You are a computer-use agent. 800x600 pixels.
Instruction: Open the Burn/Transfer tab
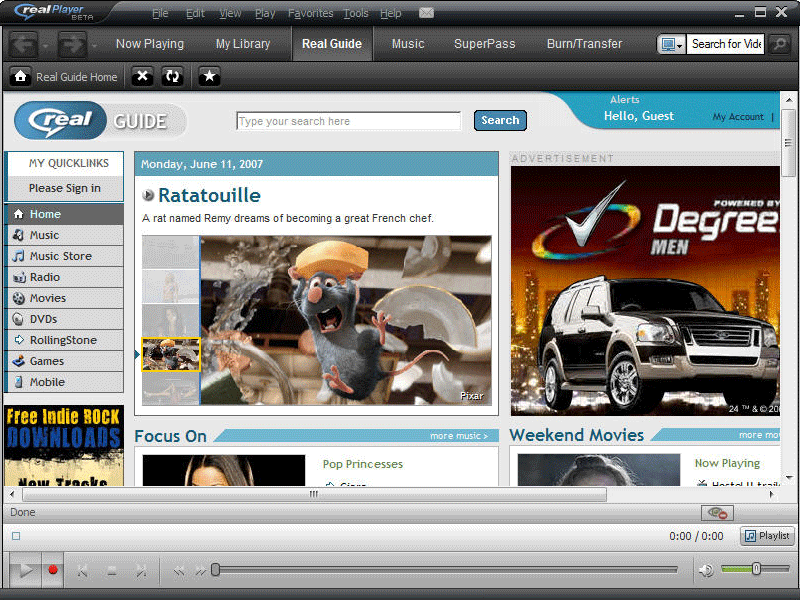click(x=584, y=44)
